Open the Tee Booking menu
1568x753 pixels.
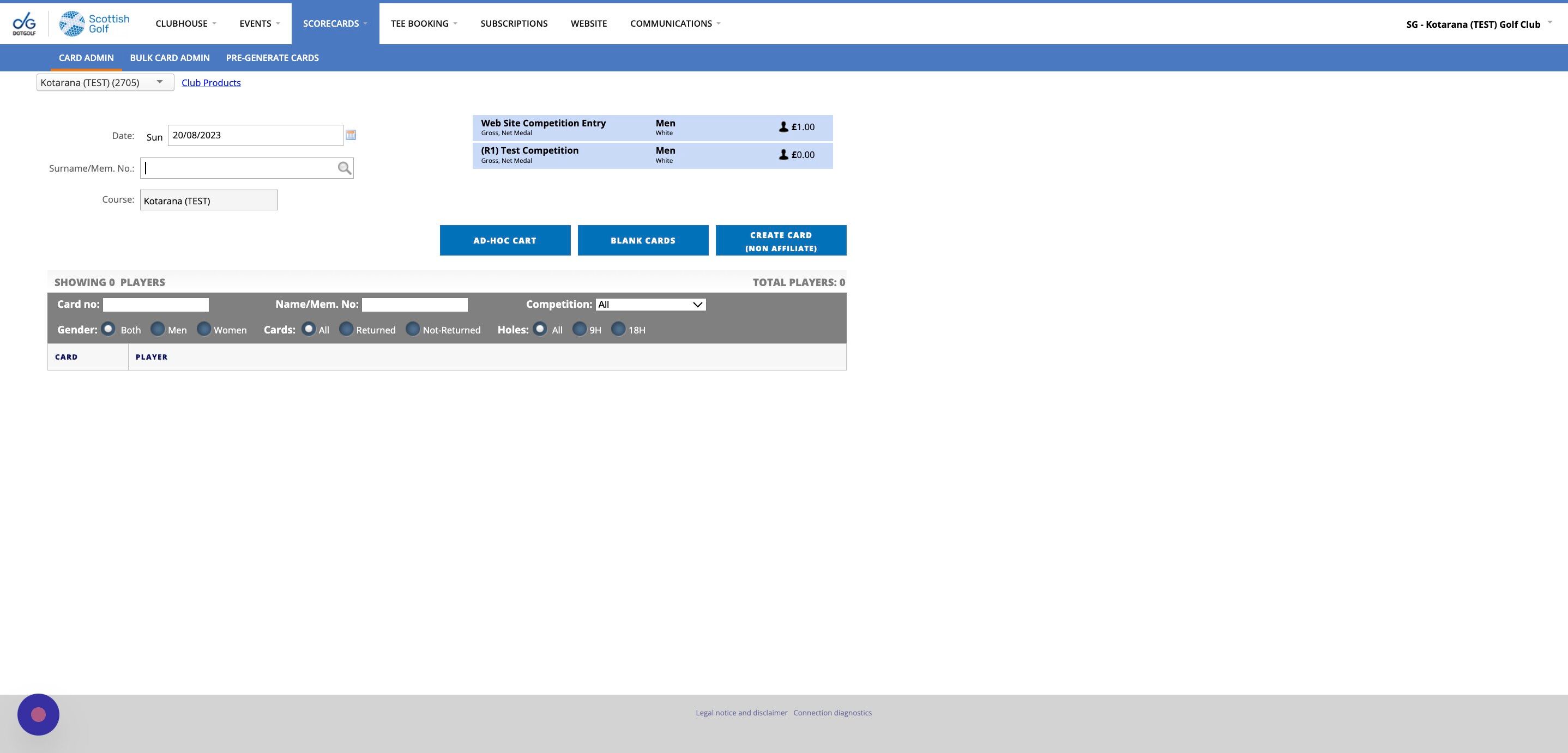pyautogui.click(x=424, y=24)
